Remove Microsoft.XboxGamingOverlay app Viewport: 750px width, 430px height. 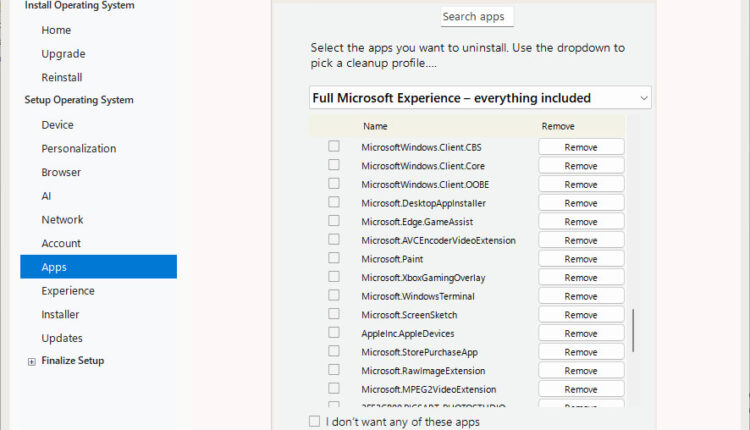(580, 278)
